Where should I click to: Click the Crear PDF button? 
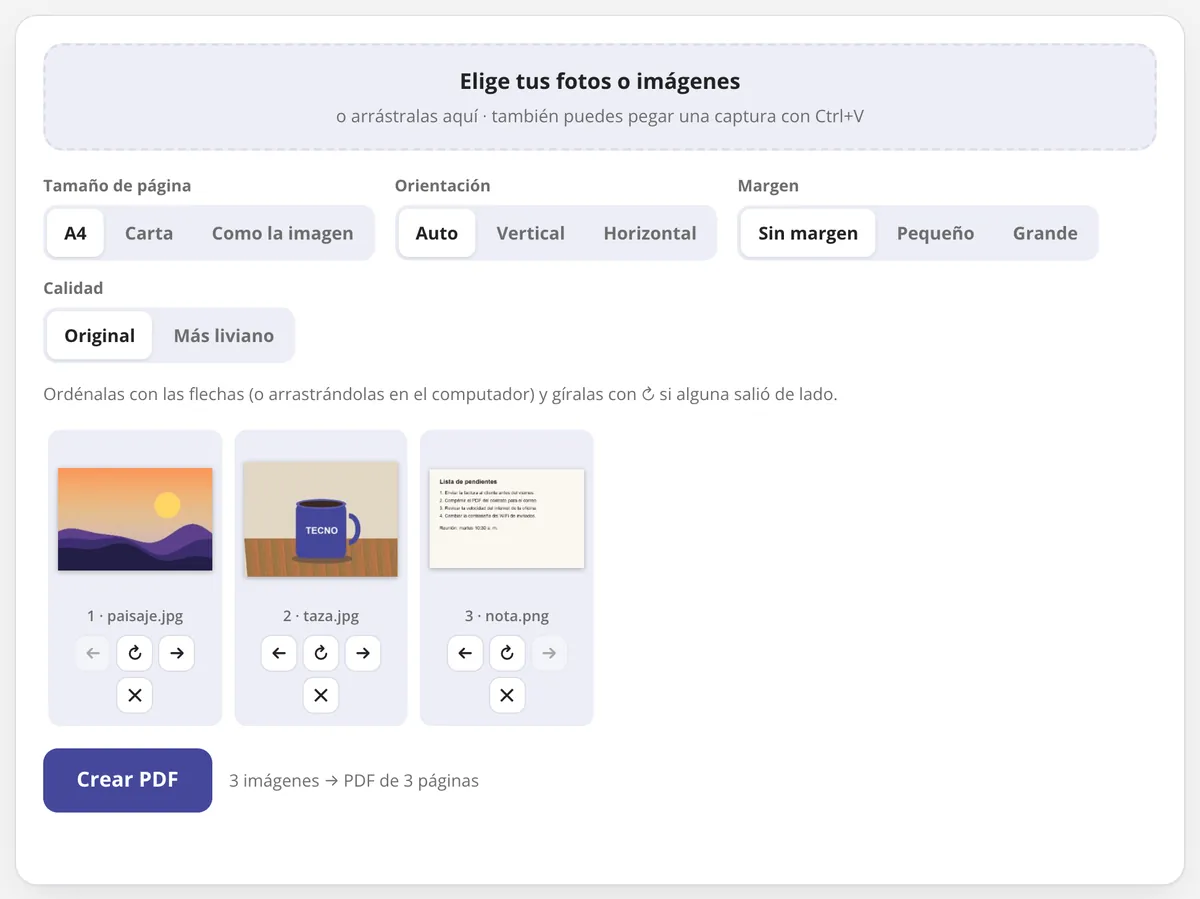coord(128,780)
